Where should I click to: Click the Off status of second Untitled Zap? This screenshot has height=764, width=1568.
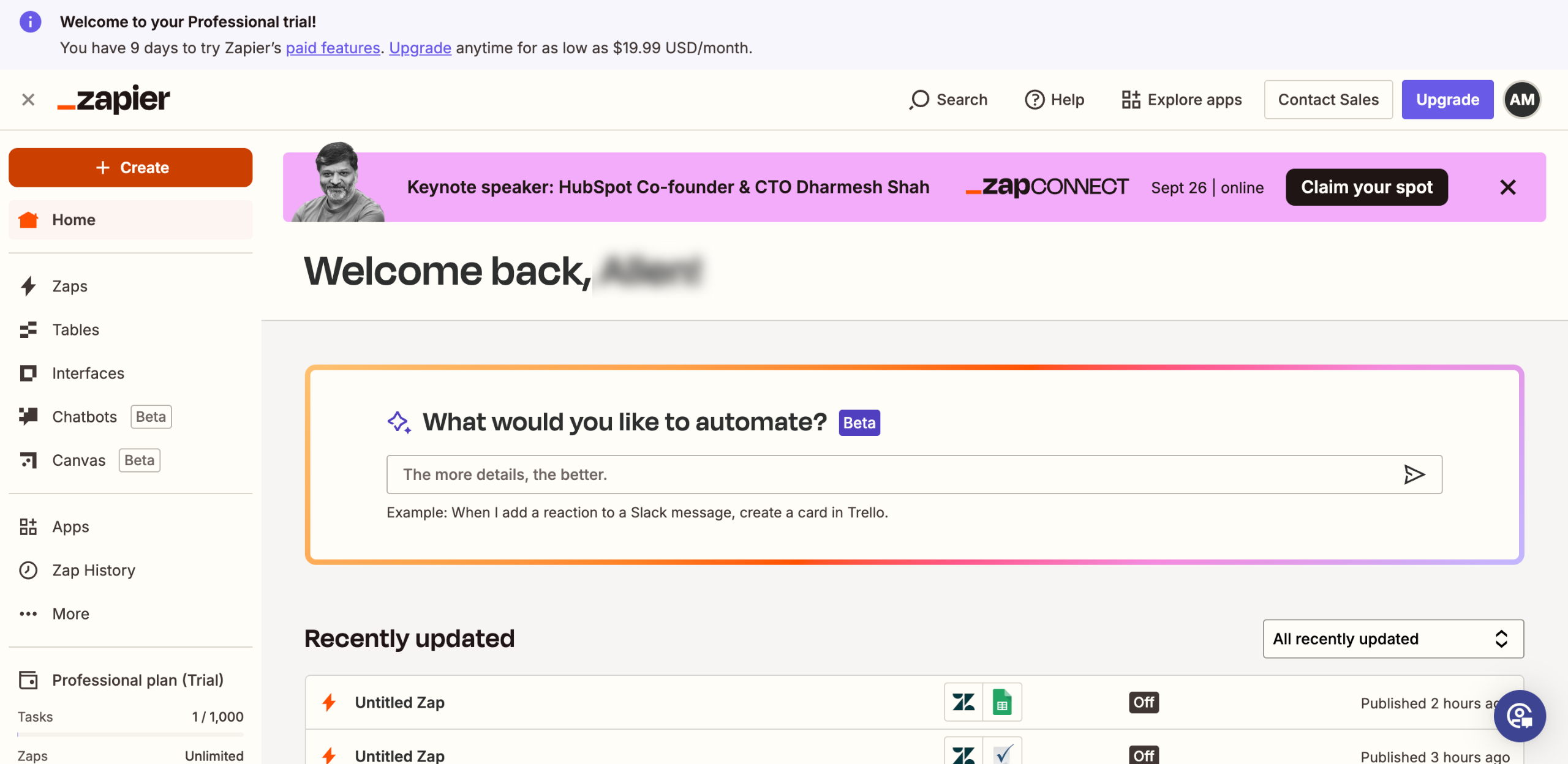click(1144, 755)
